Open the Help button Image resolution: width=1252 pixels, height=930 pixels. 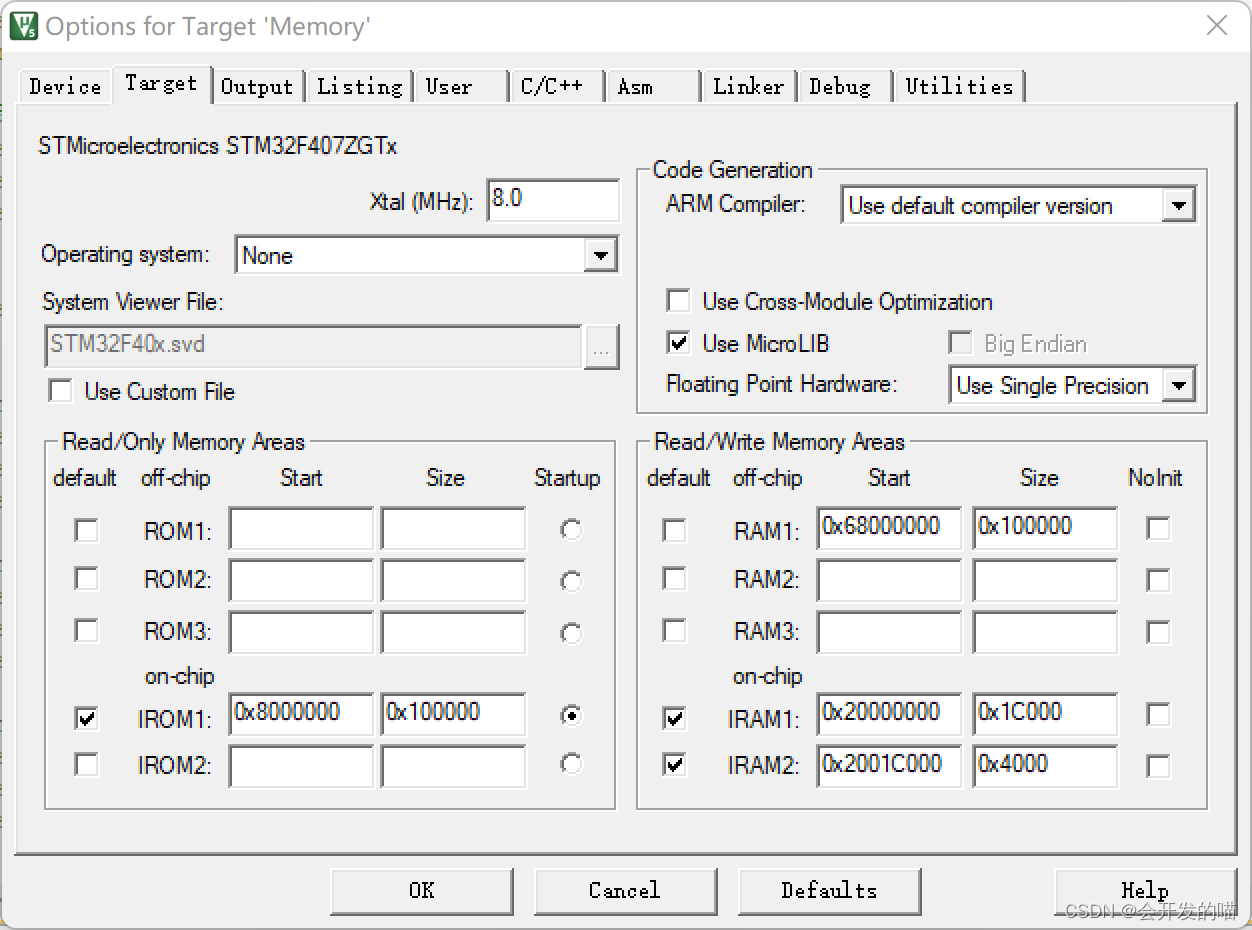click(1145, 890)
